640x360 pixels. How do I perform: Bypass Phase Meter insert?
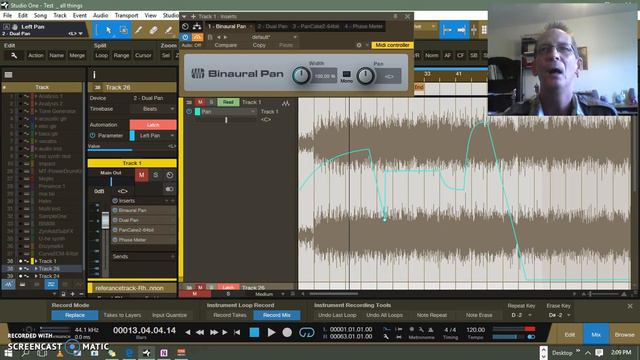click(115, 240)
